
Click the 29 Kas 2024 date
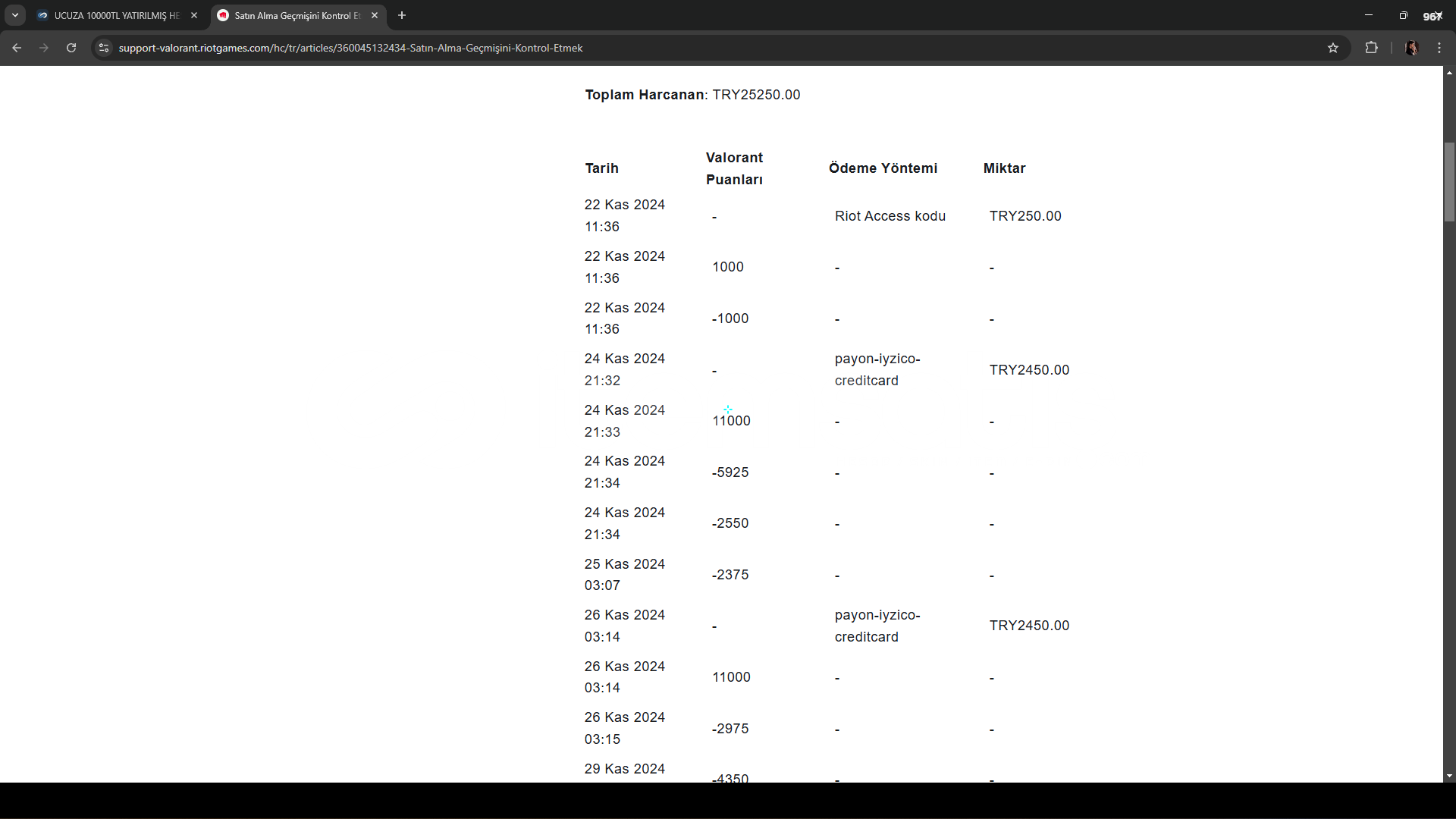click(625, 769)
